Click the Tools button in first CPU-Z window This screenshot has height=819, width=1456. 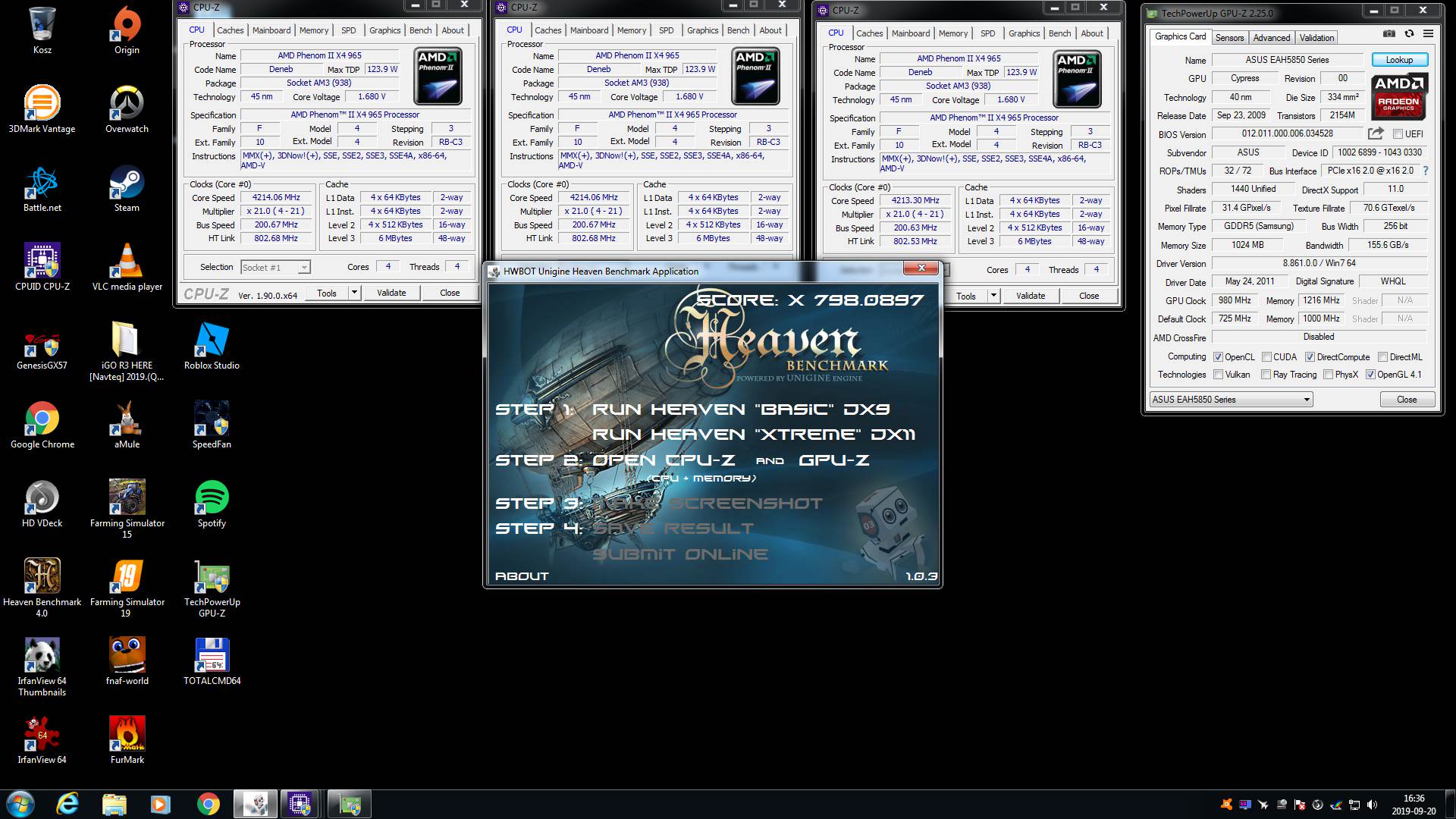pyautogui.click(x=327, y=293)
